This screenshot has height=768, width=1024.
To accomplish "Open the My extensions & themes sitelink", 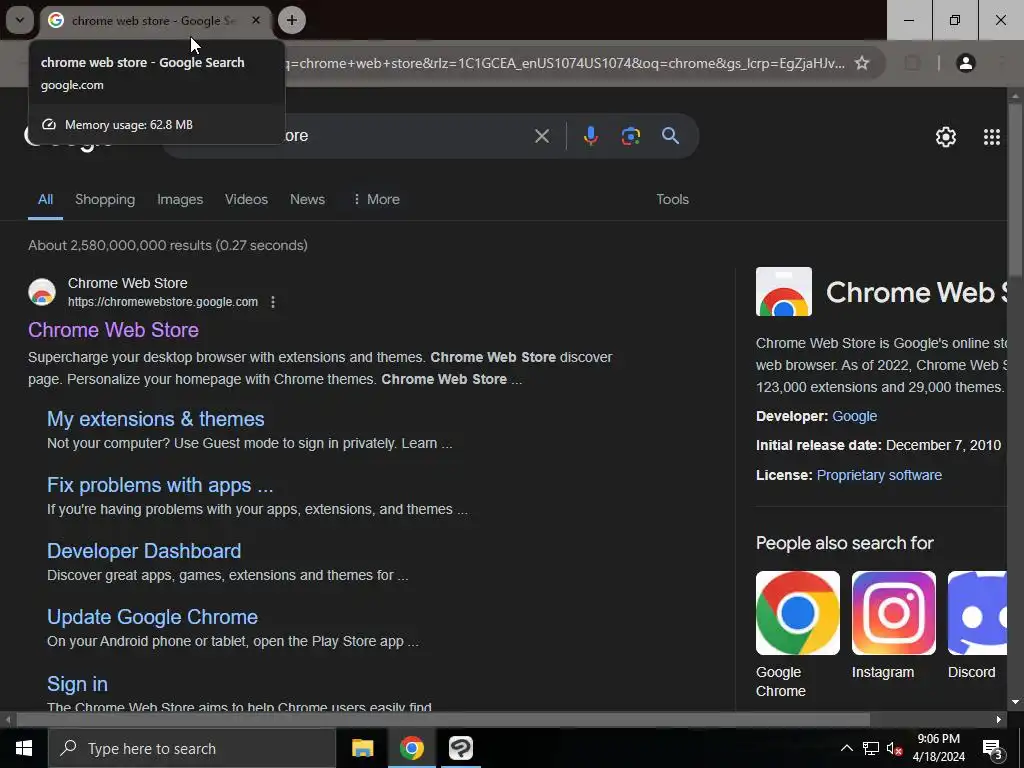I will pyautogui.click(x=155, y=419).
